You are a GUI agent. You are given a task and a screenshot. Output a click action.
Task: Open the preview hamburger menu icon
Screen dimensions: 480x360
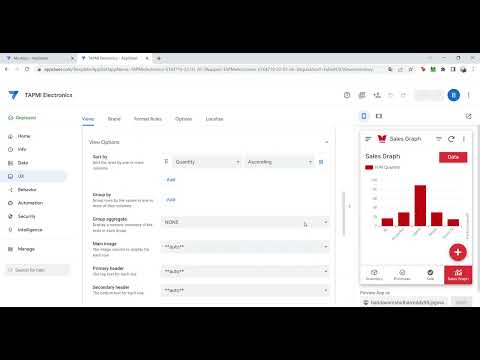pos(368,139)
